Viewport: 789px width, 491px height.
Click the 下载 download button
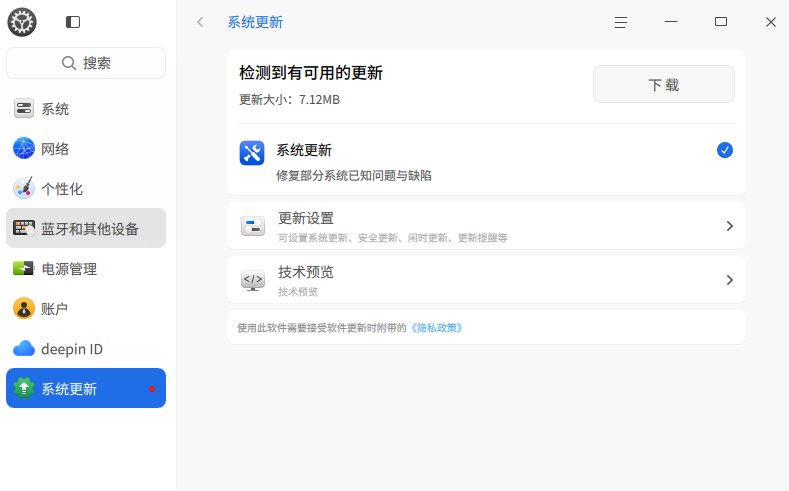coord(664,84)
